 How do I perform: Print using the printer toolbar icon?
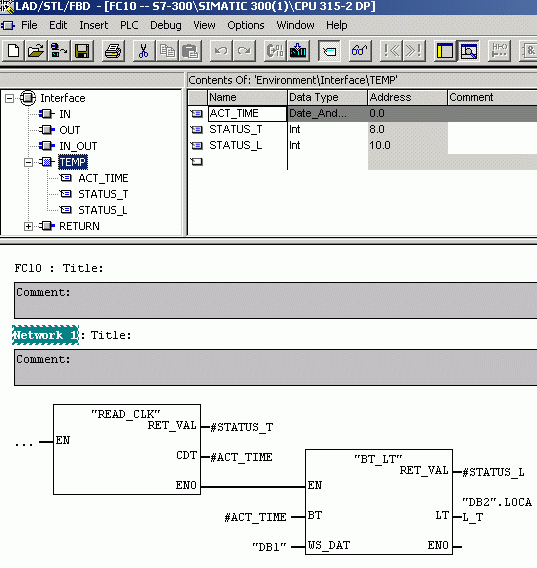click(x=113, y=51)
